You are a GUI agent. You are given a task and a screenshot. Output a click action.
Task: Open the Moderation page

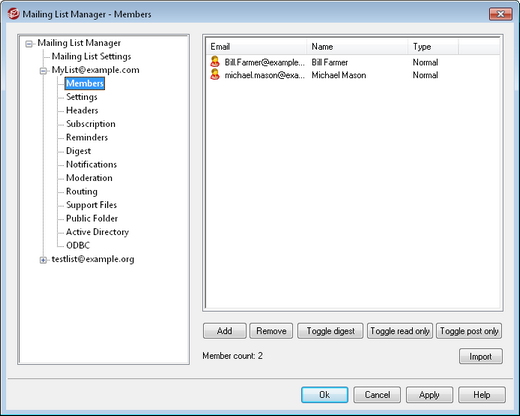89,178
